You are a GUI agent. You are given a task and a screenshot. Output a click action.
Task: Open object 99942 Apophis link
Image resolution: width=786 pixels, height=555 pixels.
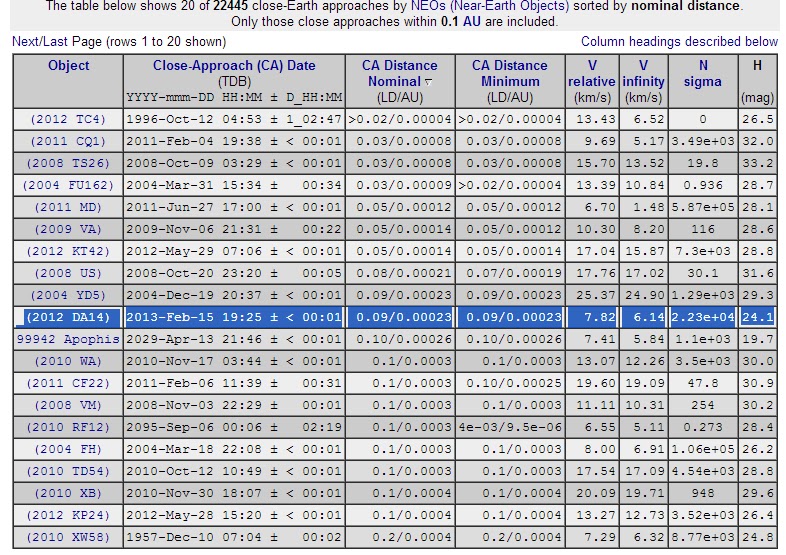tap(68, 339)
